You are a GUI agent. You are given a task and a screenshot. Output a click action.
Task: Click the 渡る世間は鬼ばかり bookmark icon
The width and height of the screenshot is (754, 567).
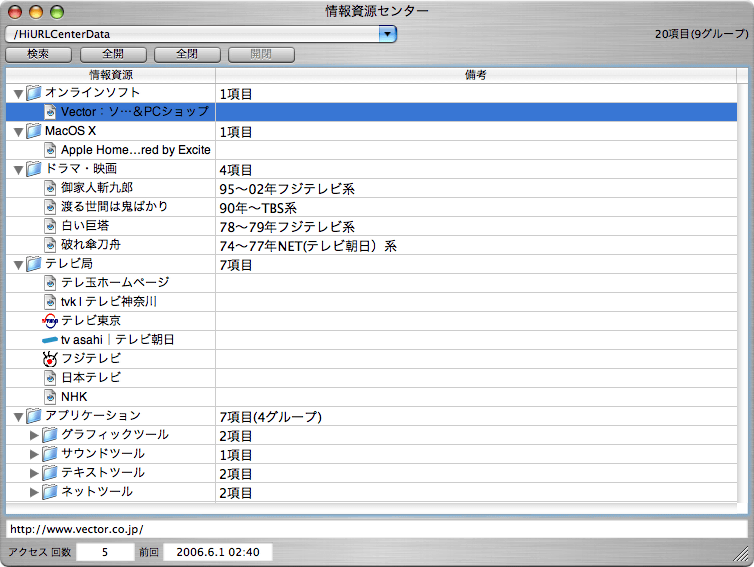[50, 207]
